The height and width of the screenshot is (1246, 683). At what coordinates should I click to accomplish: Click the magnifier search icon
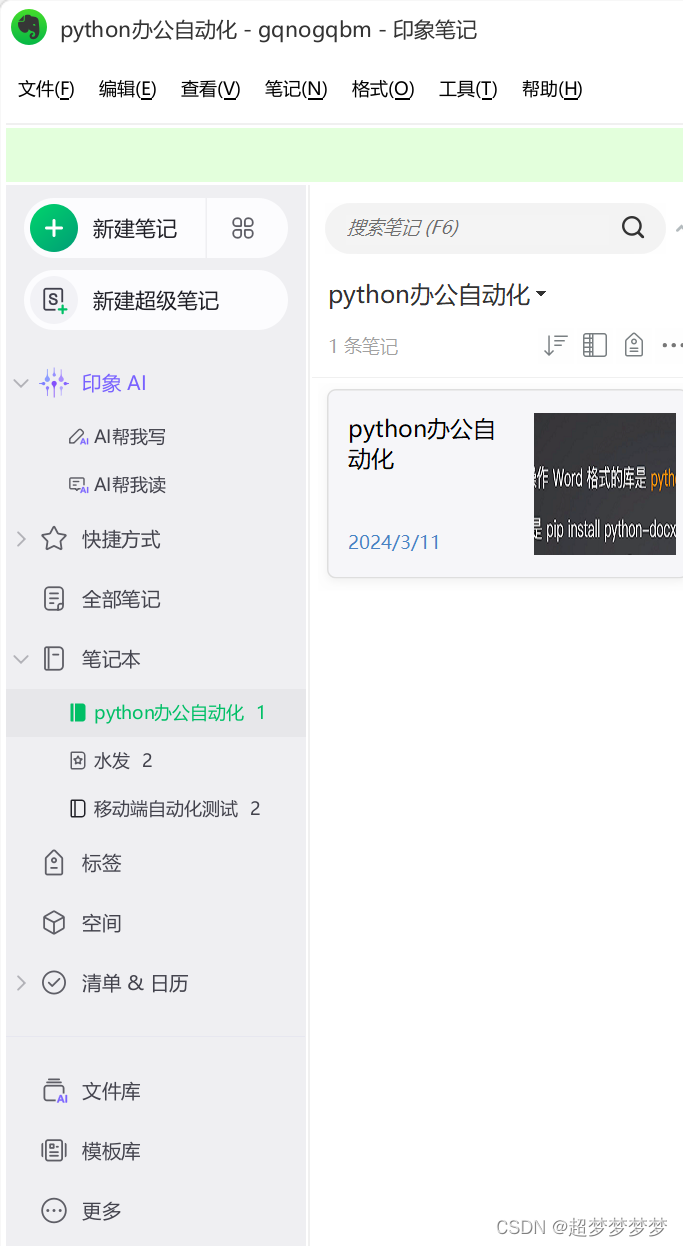pos(633,227)
